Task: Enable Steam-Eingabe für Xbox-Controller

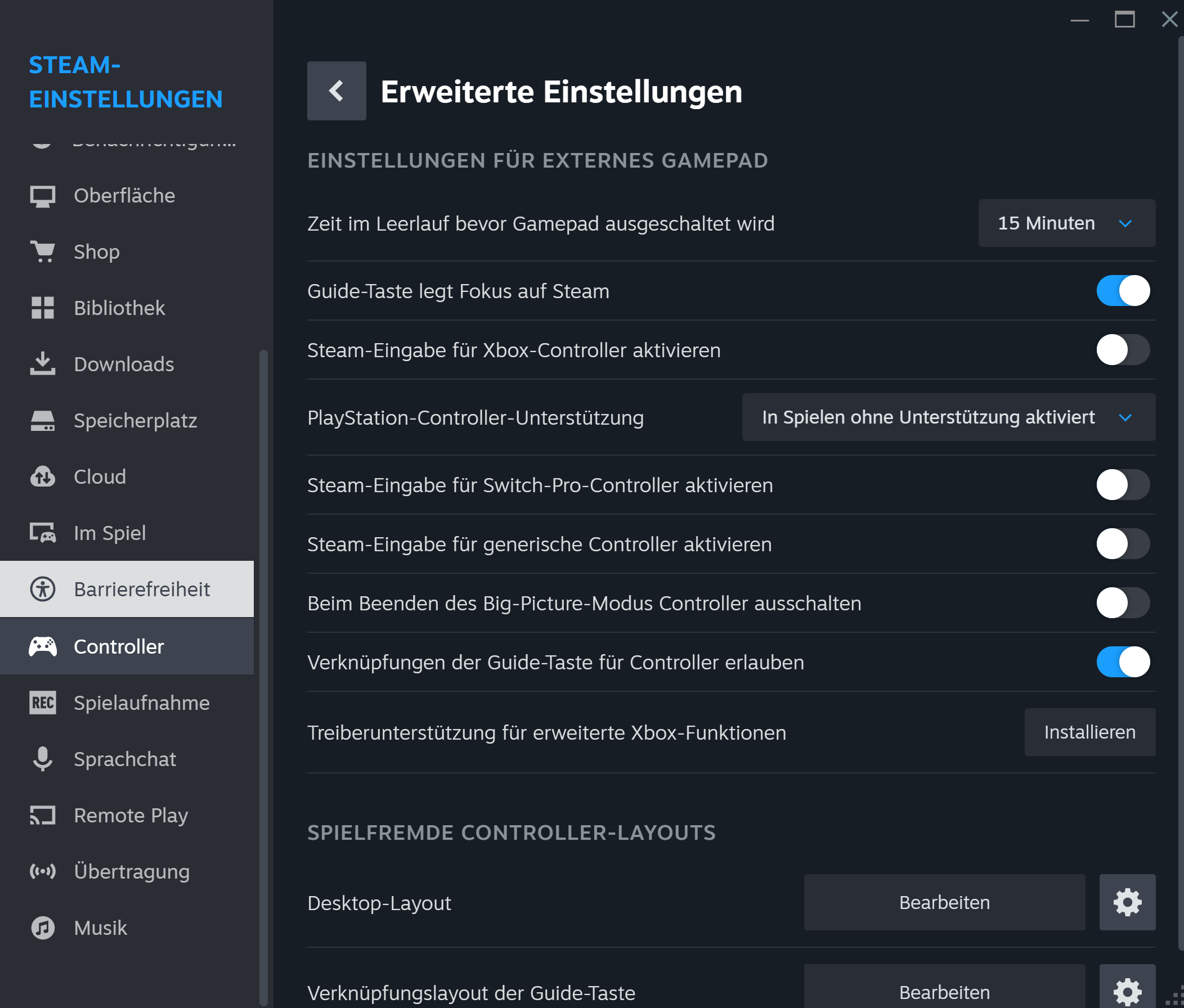Action: 1123,349
